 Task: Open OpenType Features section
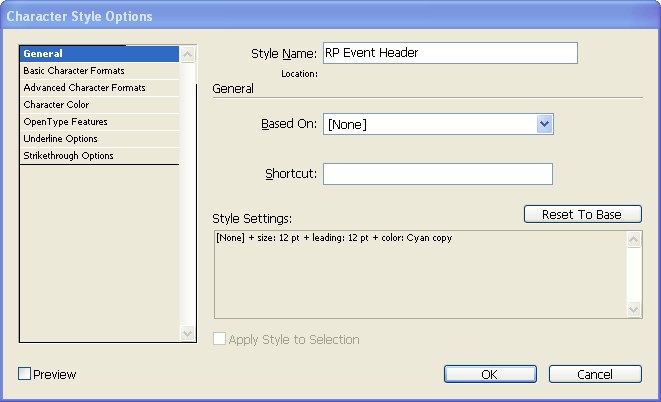click(99, 122)
